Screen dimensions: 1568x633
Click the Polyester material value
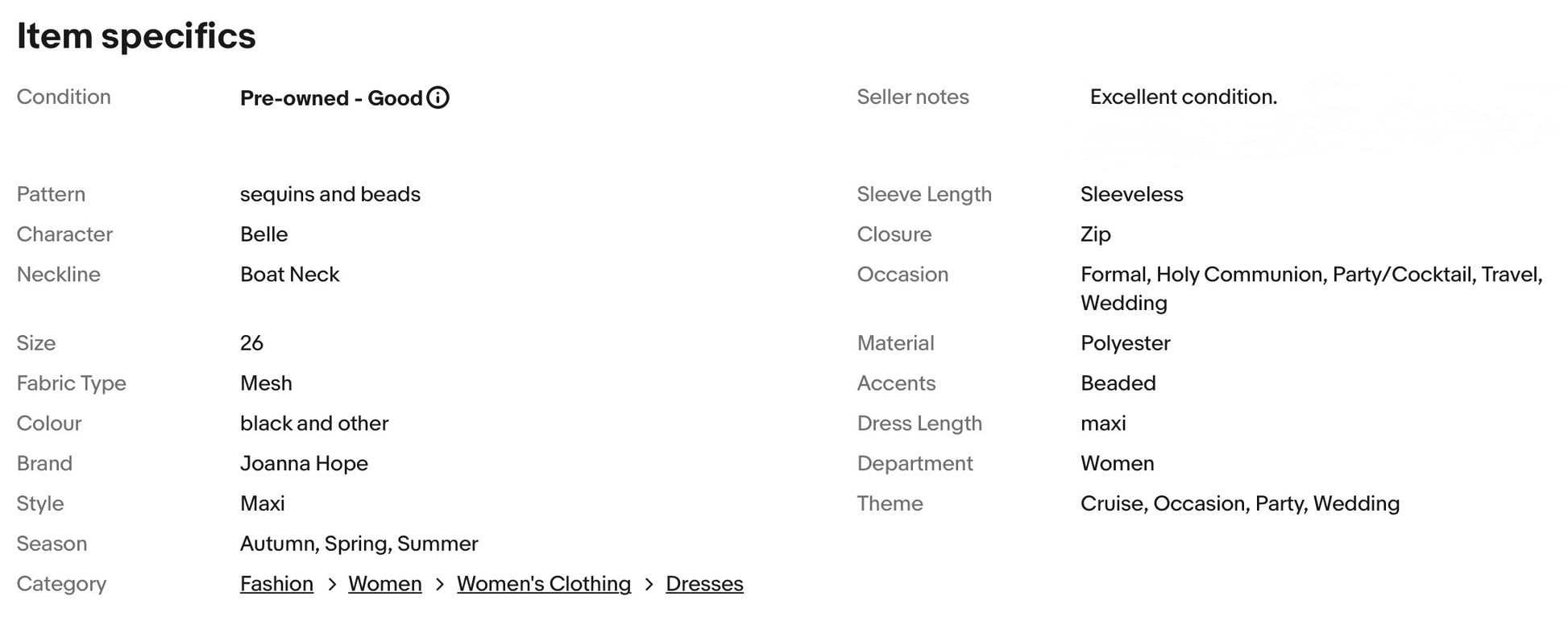pyautogui.click(x=1125, y=343)
